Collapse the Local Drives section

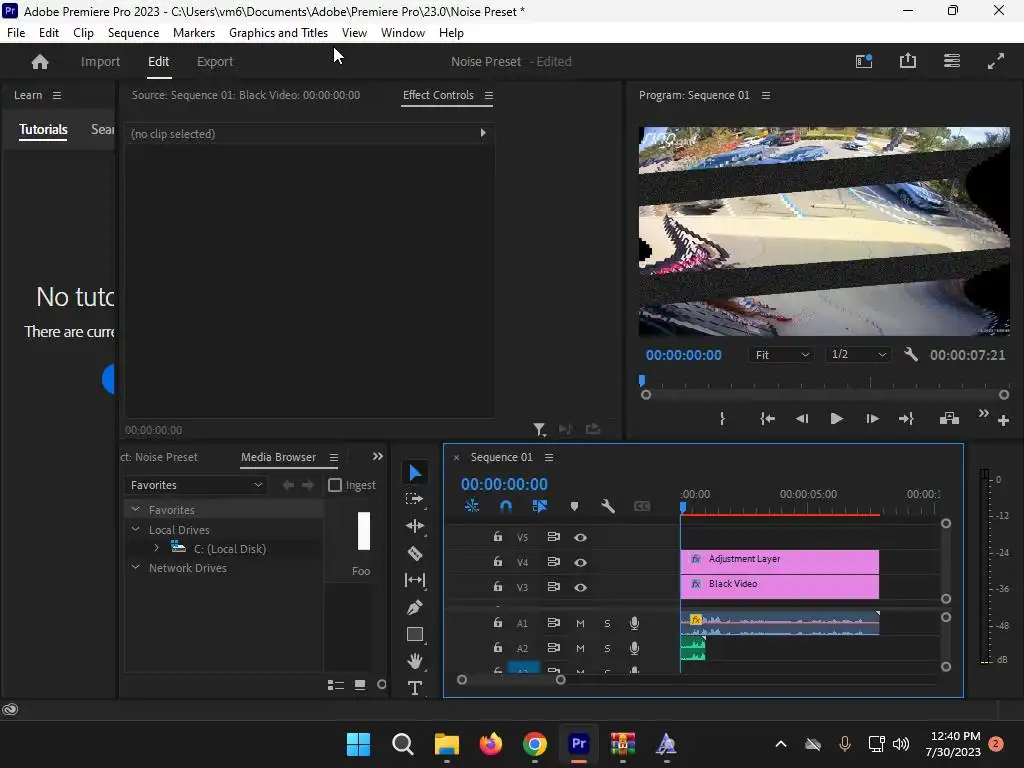tap(135, 529)
